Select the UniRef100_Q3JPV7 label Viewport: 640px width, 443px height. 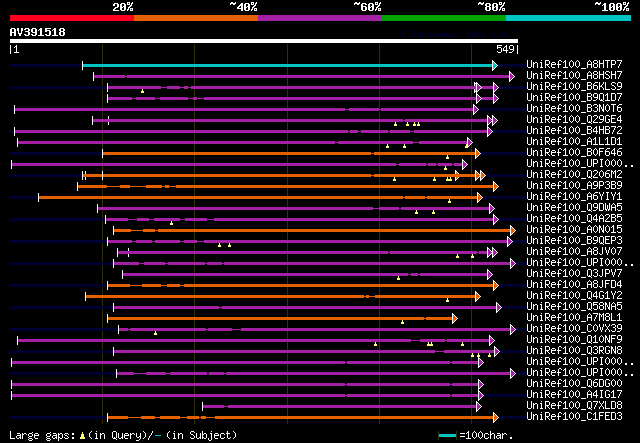pos(574,274)
